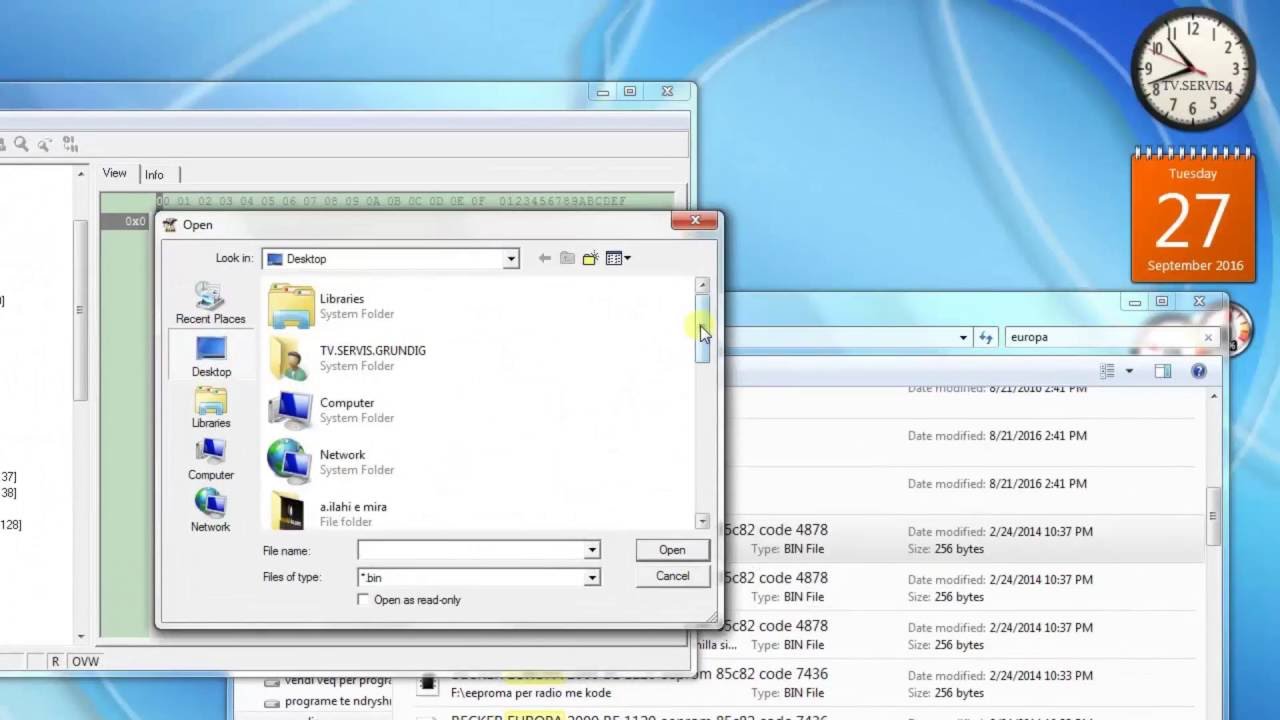Switch to the Info tab in hex editor

[154, 174]
